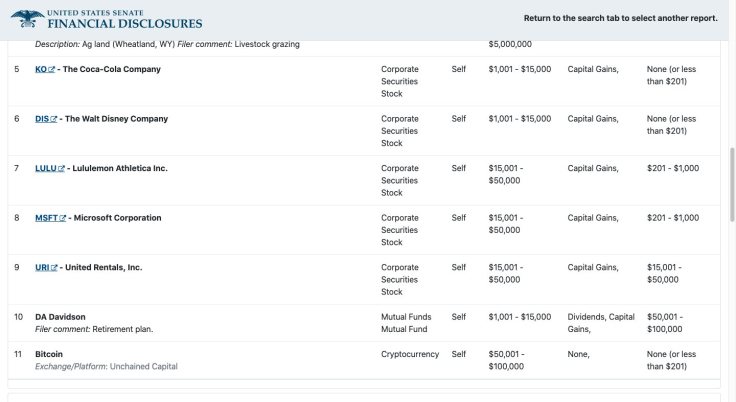Click the external-link icon beside MSFT
Screen dimensions: 736x402
[62, 218]
